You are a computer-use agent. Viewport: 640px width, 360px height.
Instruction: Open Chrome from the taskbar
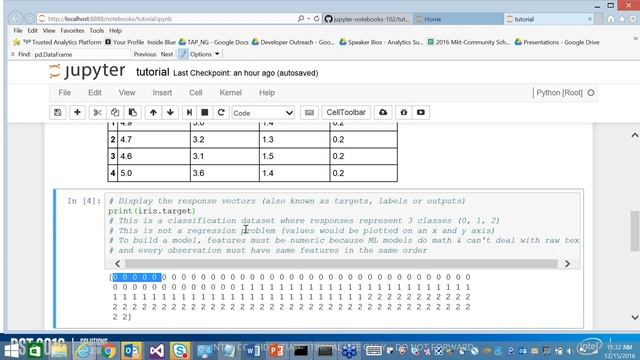[108, 351]
